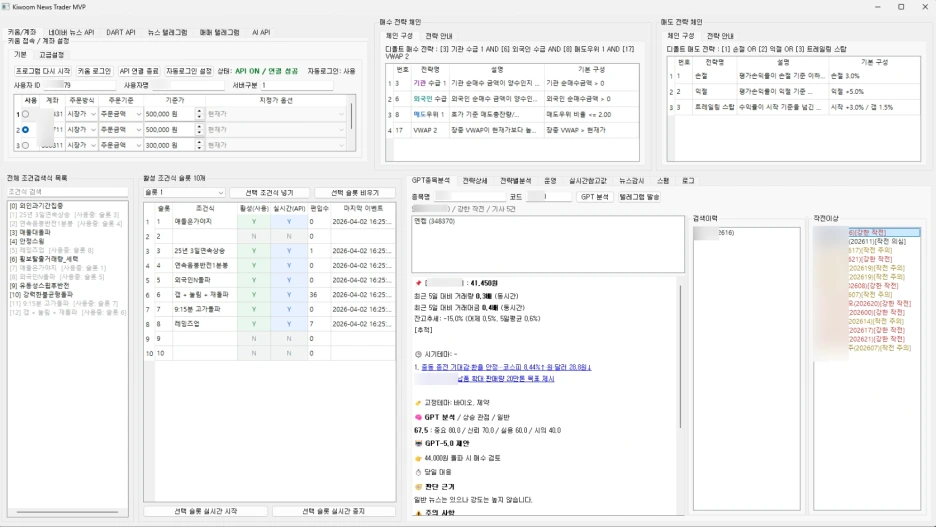Click the GPT analysis panel vertical scrollbar
936x527 pixels.
tap(680, 355)
